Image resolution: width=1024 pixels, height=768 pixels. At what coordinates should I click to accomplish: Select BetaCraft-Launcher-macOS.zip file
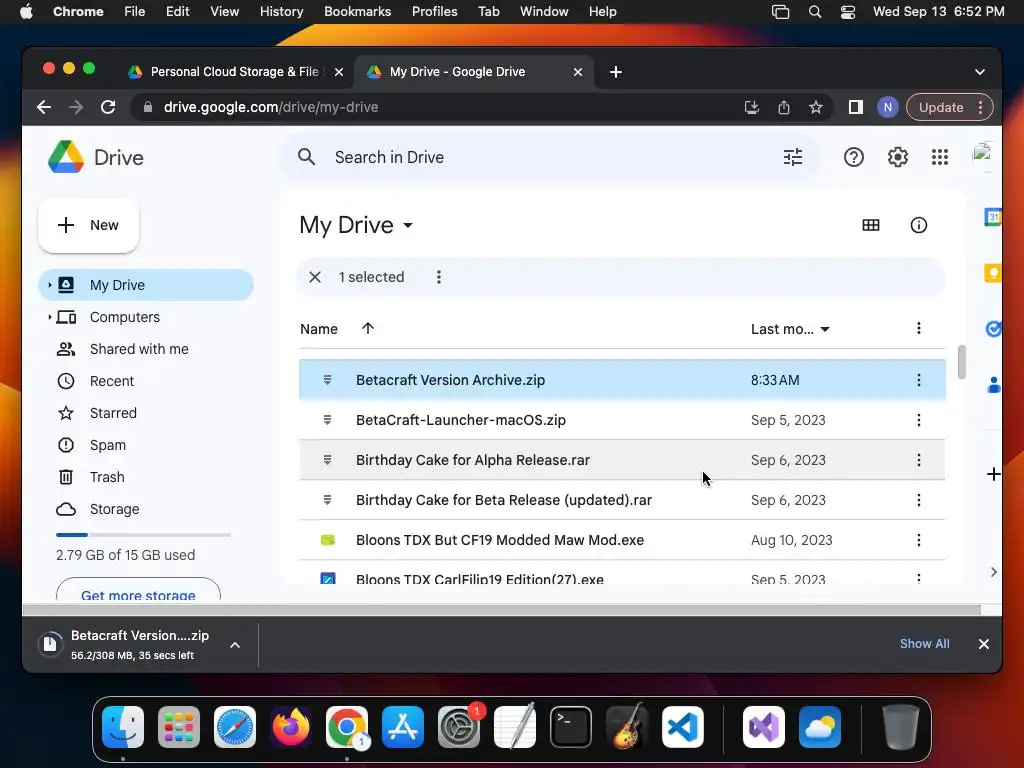pos(622,420)
